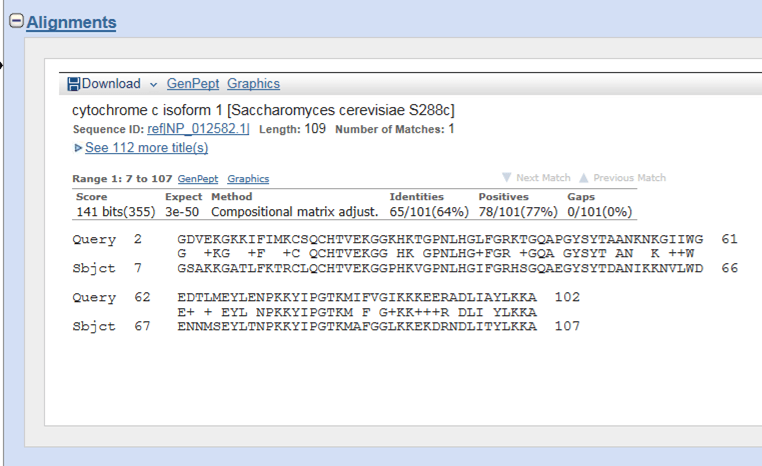This screenshot has height=466, width=762.
Task: Collapse the Alignments section with minus icon
Action: pyautogui.click(x=16, y=22)
